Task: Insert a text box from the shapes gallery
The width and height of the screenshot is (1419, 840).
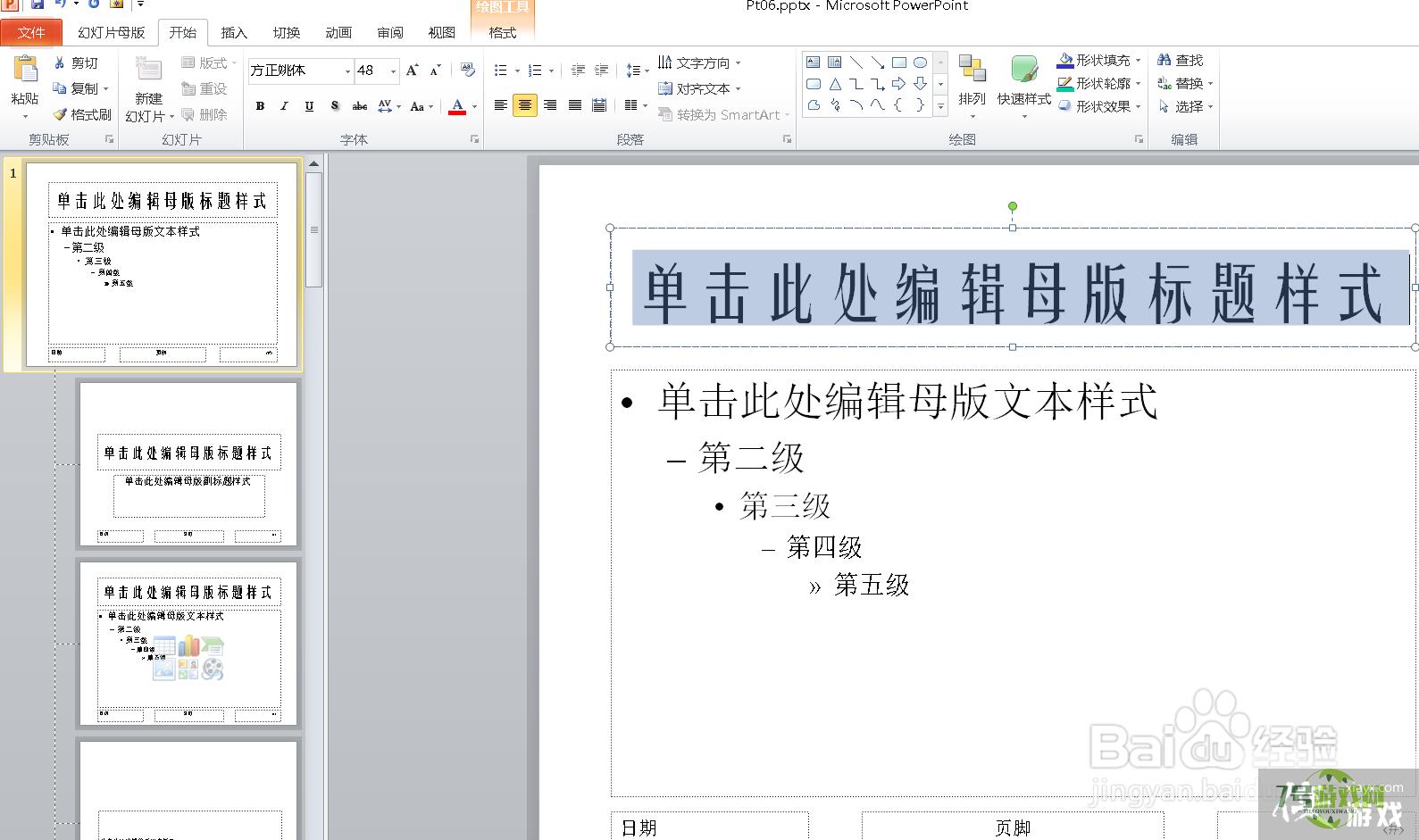Action: coord(814,62)
